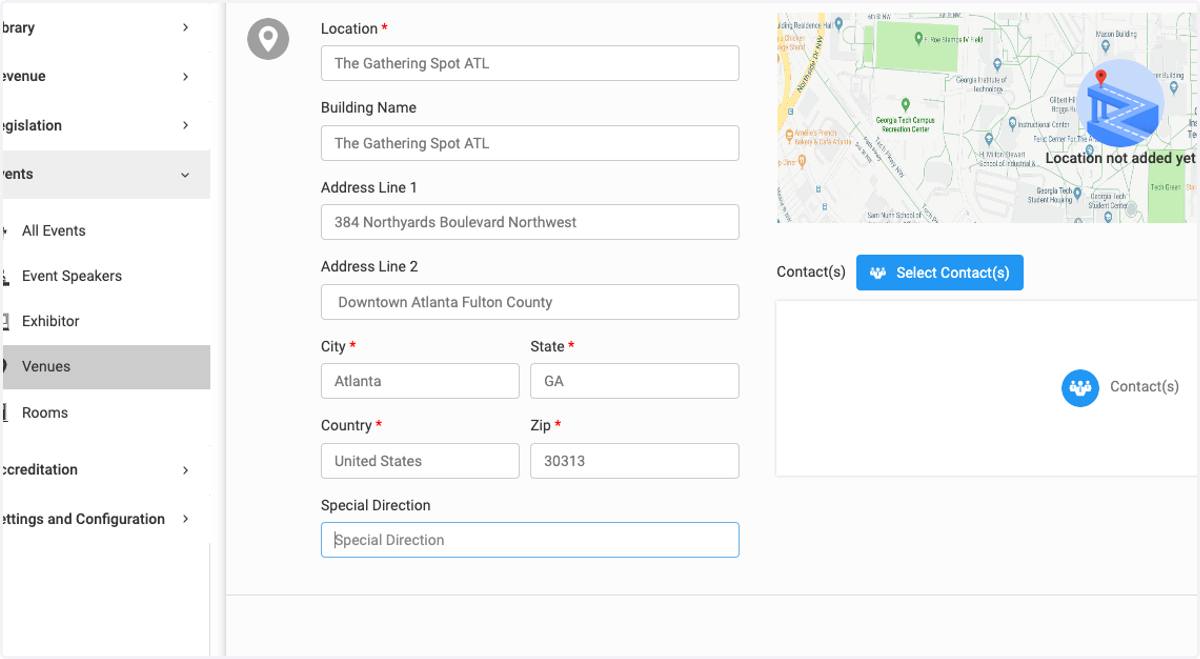Expand the Library sidebar section chevron
Screen dimensions: 1200x659
(x=185, y=28)
